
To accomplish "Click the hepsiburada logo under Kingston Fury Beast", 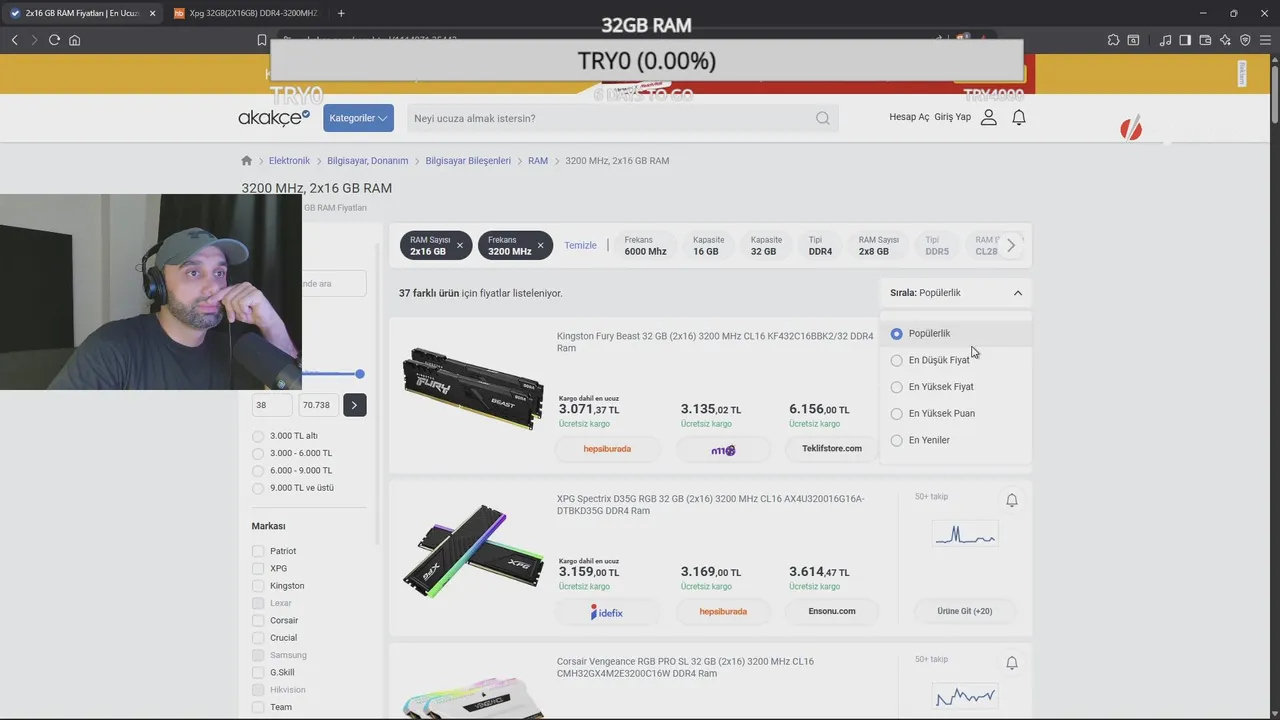I will point(607,449).
